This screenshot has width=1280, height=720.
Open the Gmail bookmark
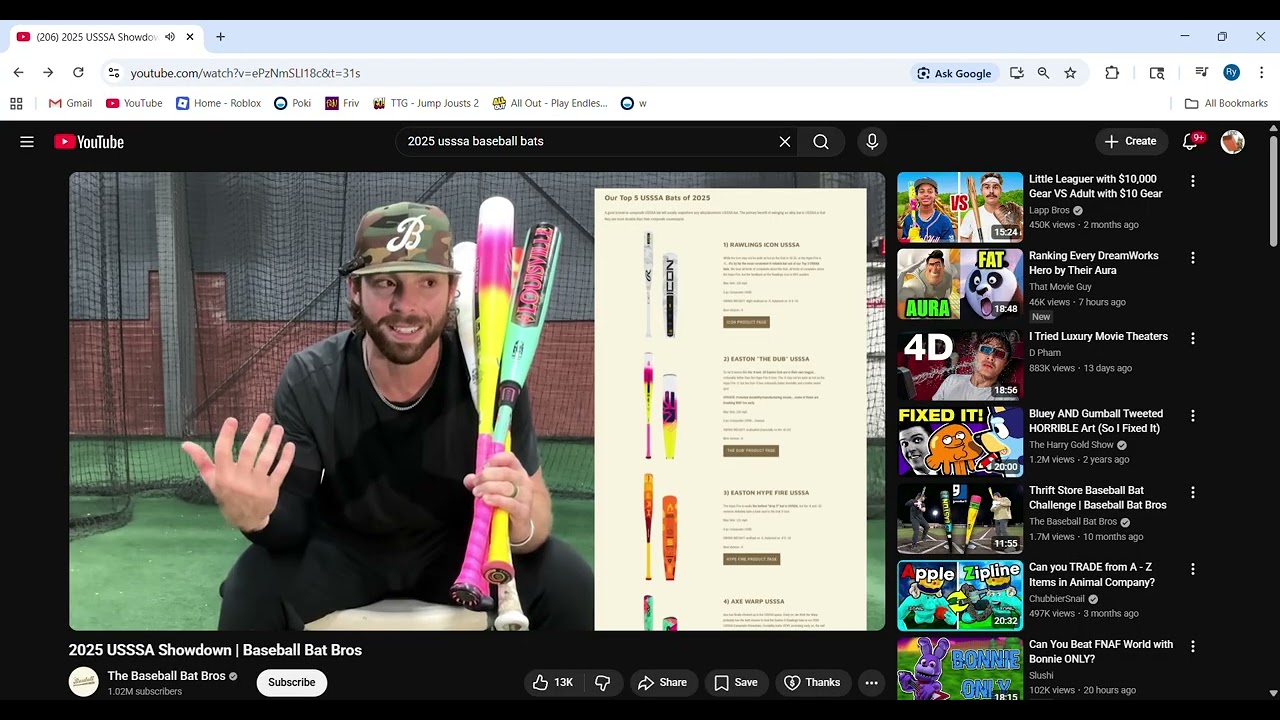(x=71, y=103)
